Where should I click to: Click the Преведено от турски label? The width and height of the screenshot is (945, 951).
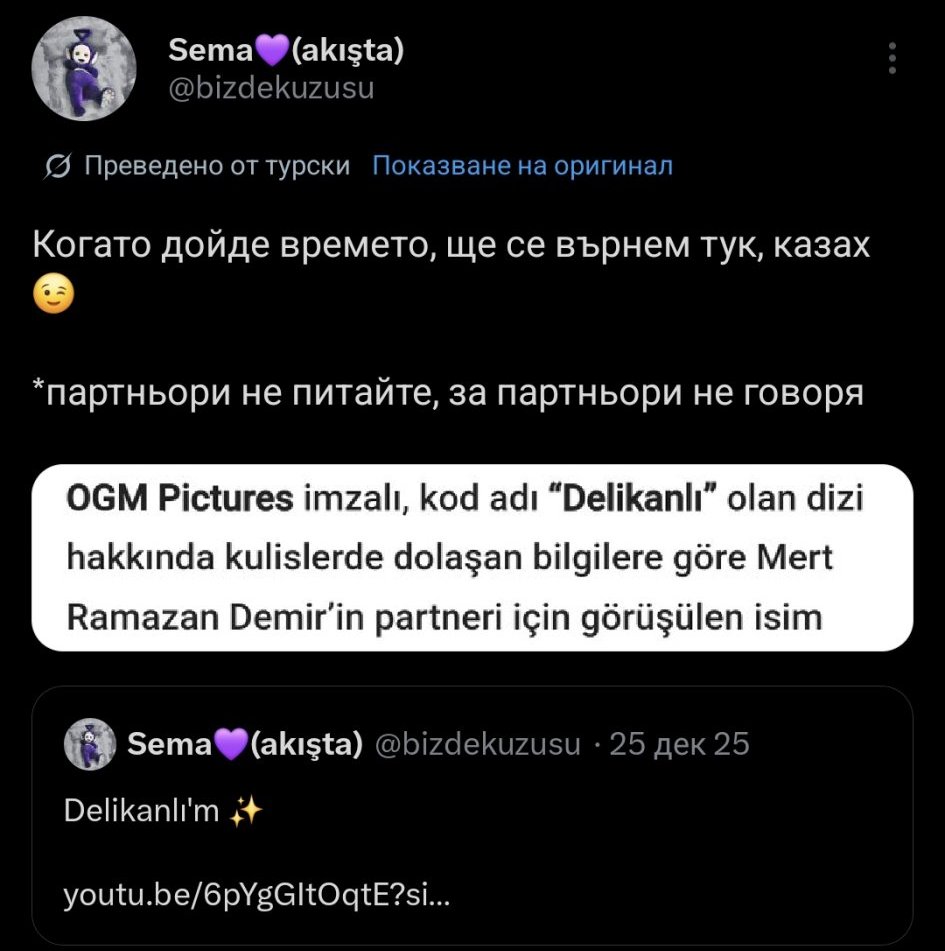click(216, 166)
